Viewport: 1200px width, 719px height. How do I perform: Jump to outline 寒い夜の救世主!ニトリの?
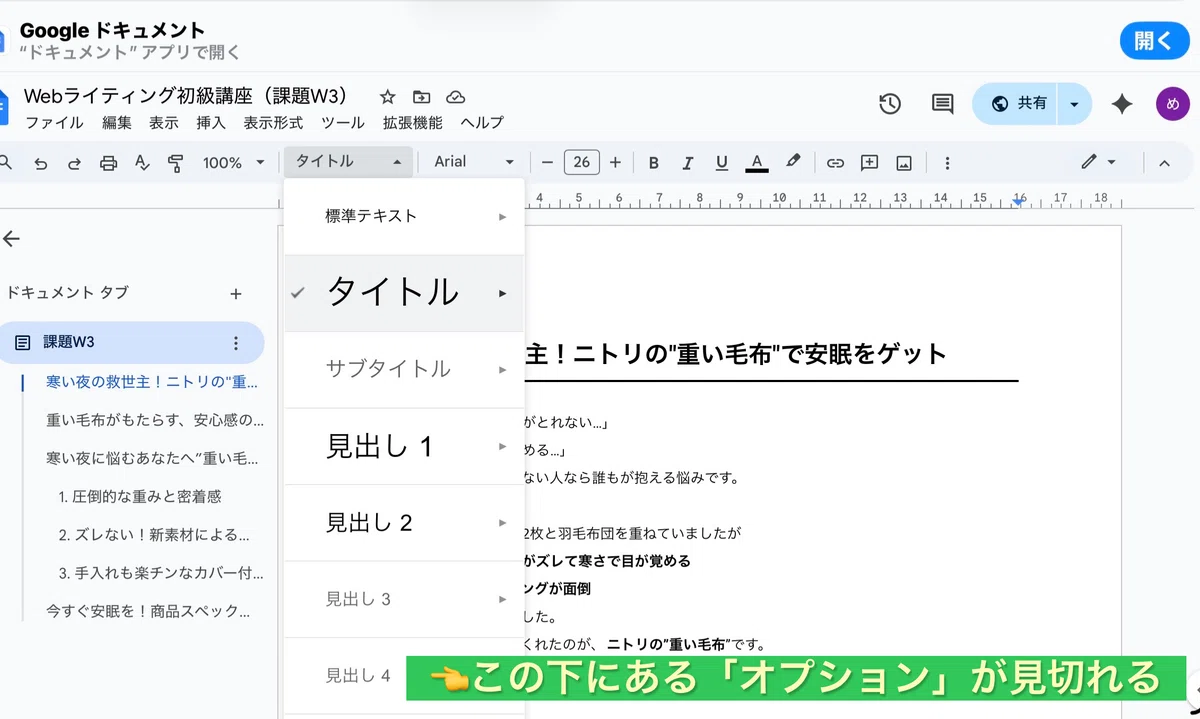[x=152, y=382]
